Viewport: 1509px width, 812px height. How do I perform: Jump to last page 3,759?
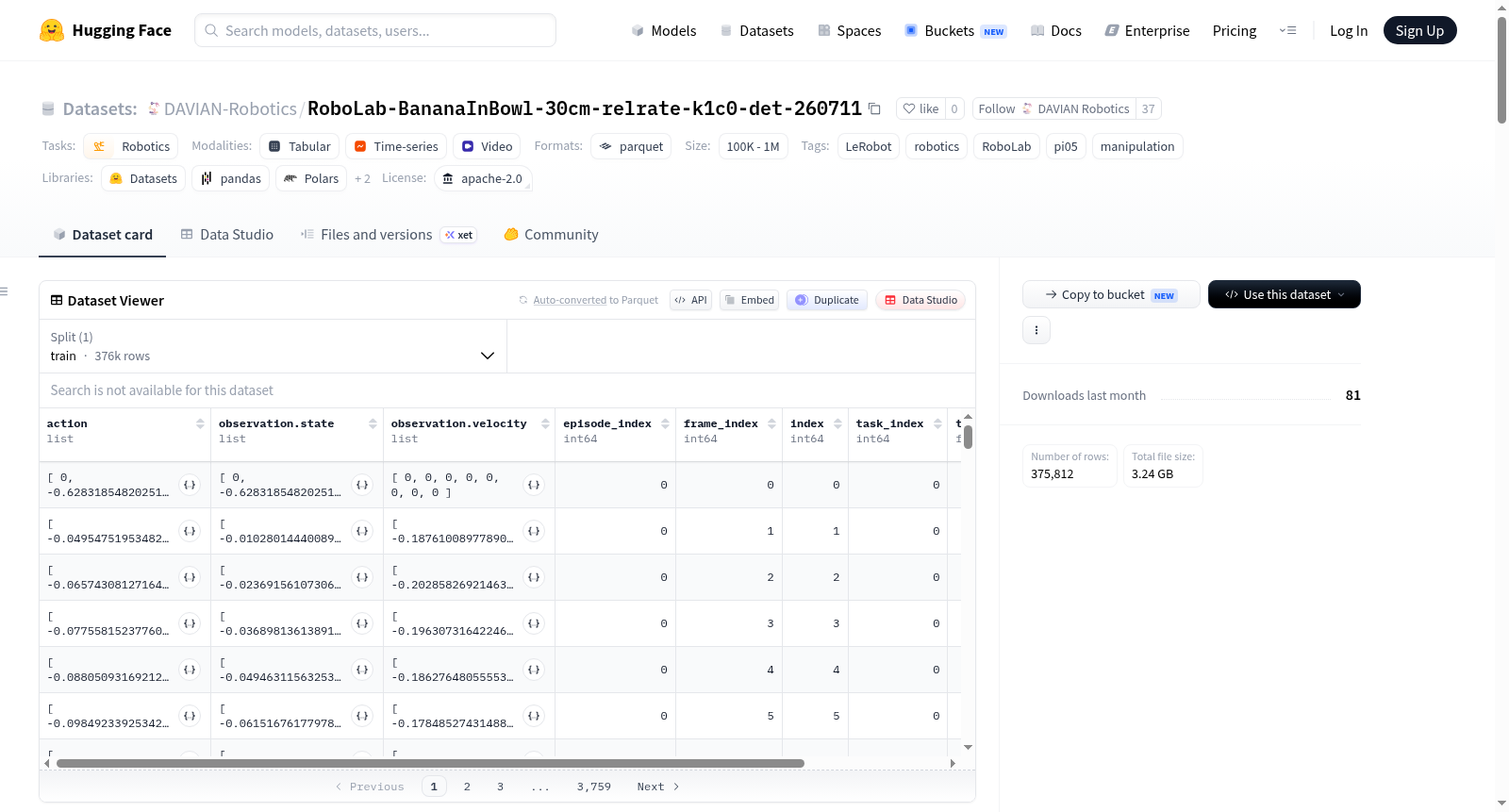click(594, 787)
